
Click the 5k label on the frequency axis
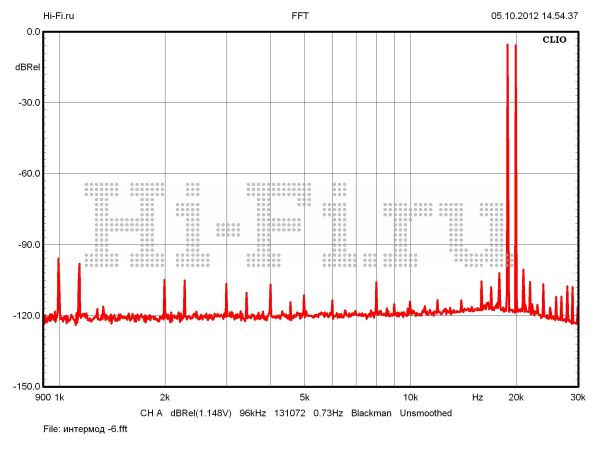pos(304,398)
